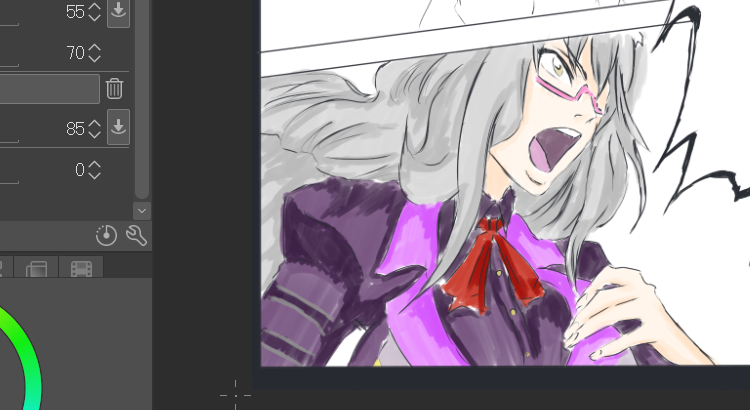Increase the 0 value with up arrow
Image resolution: width=750 pixels, height=410 pixels.
[95, 165]
